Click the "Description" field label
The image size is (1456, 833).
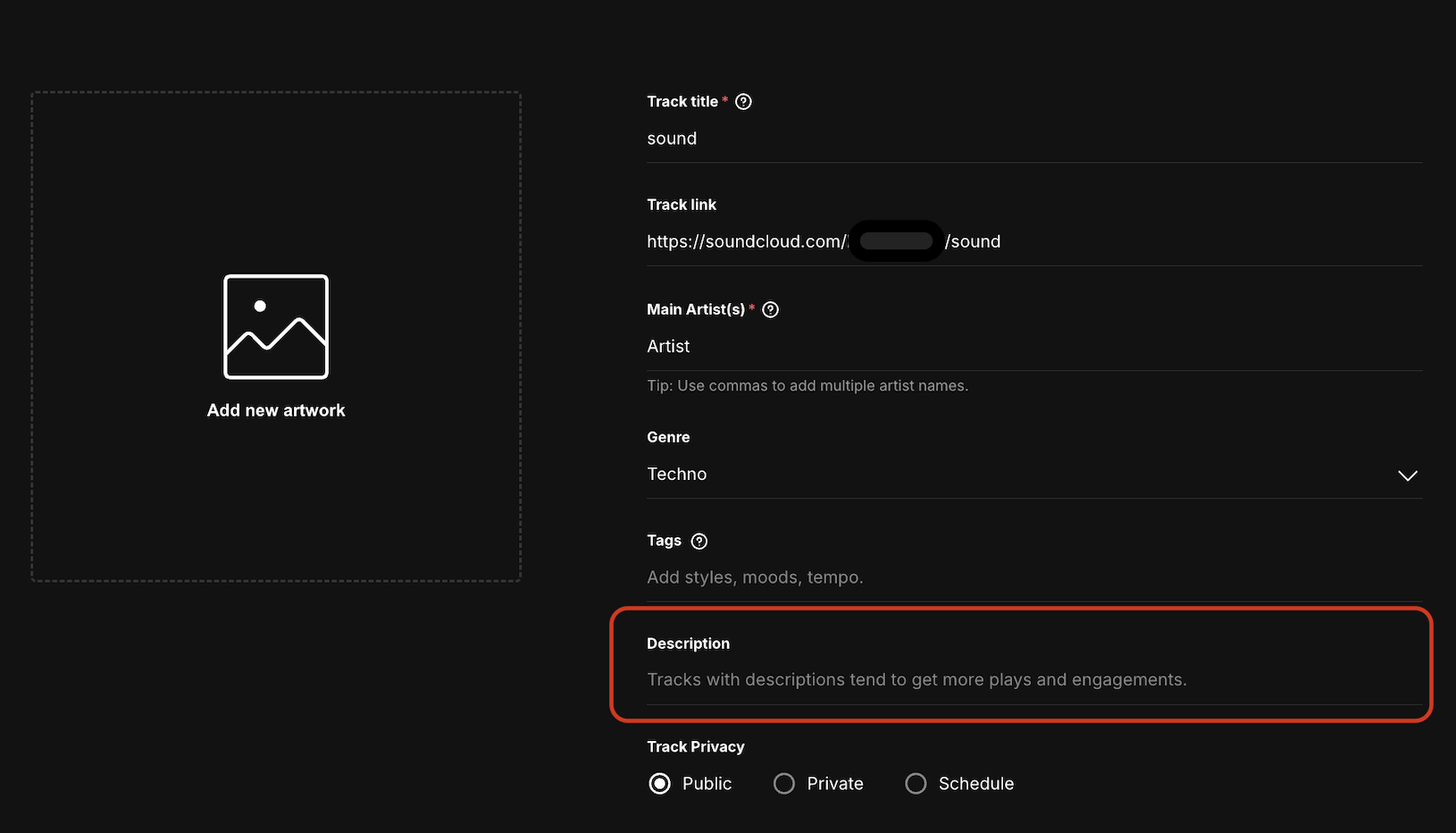click(688, 644)
